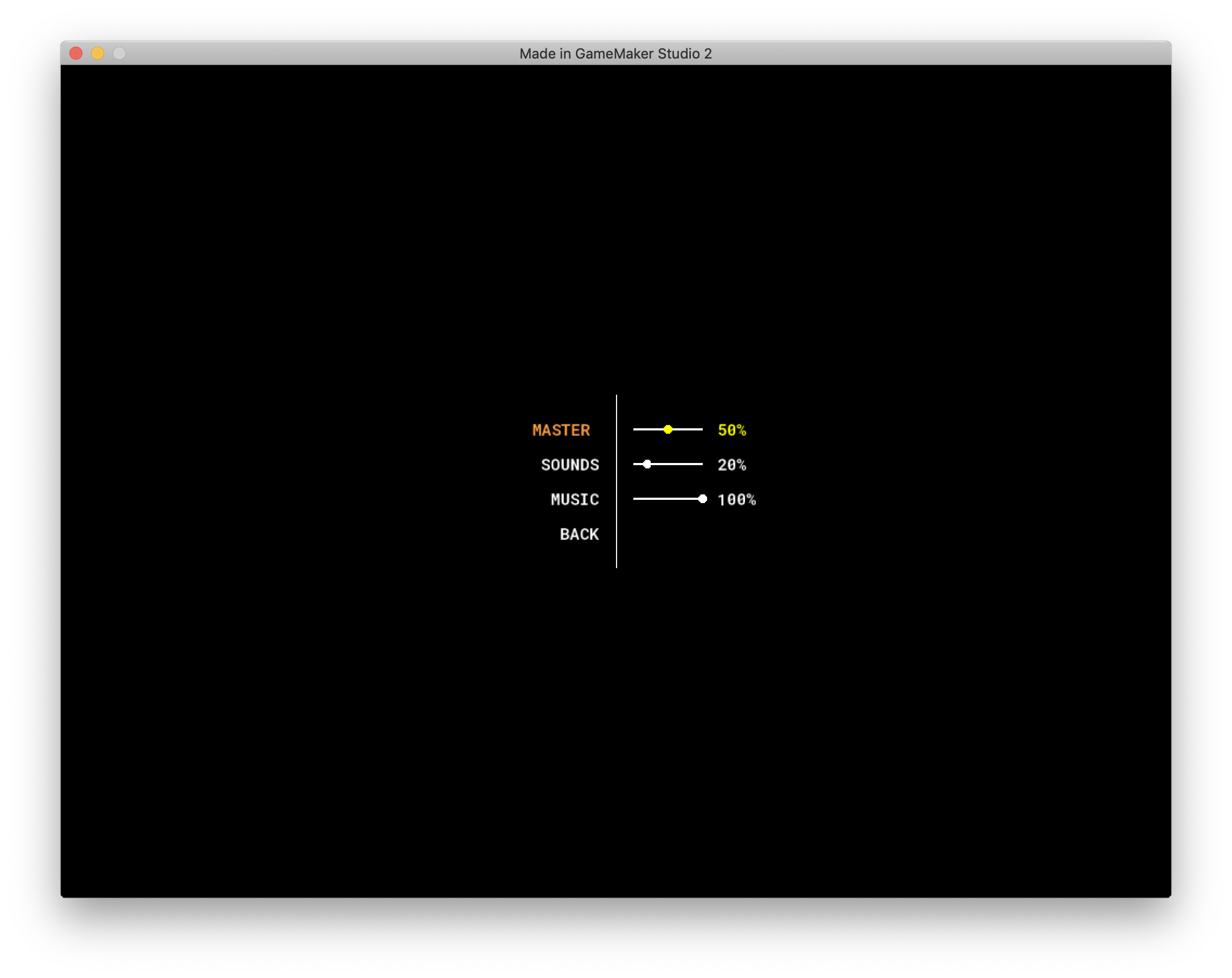The width and height of the screenshot is (1232, 978).
Task: Click the right end of MASTER slider track
Action: pos(700,429)
